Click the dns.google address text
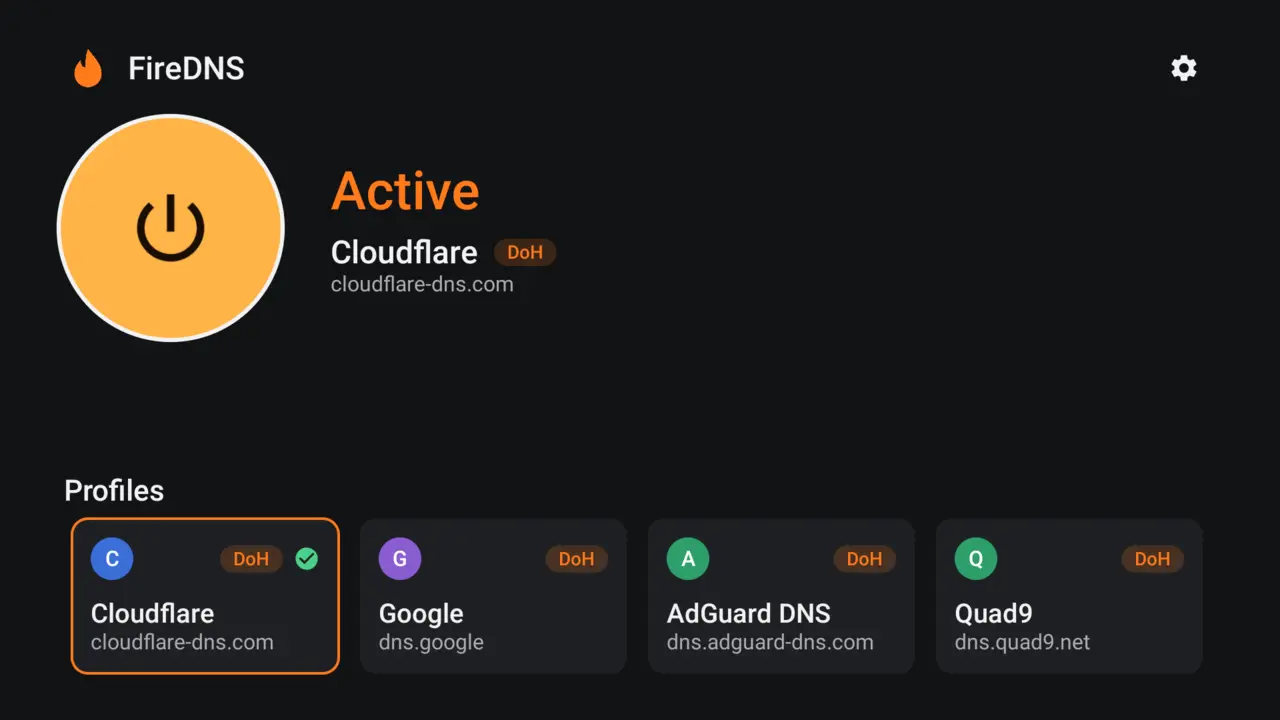Screen dimensions: 1280x720 (431, 642)
